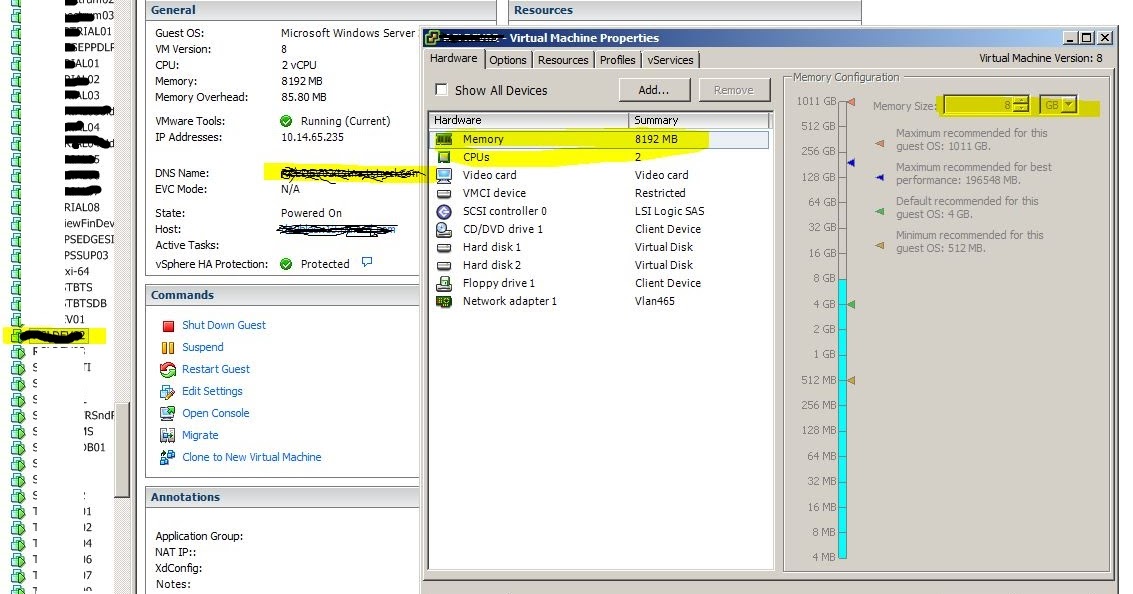Select the SEPPDLF virtual machine in tree
1133x594 pixels.
(89, 47)
